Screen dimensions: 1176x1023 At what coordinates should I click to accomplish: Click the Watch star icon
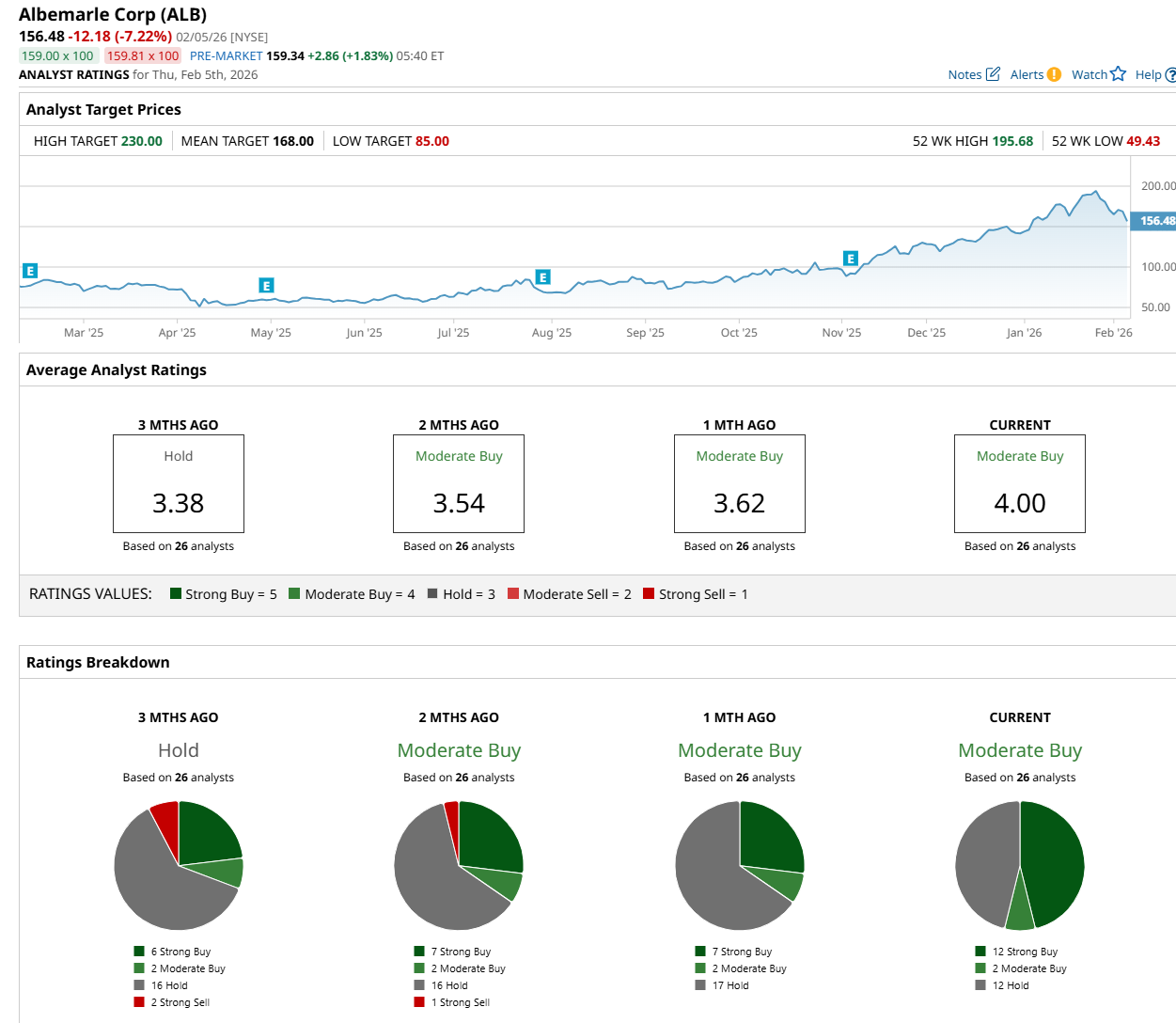[1118, 74]
